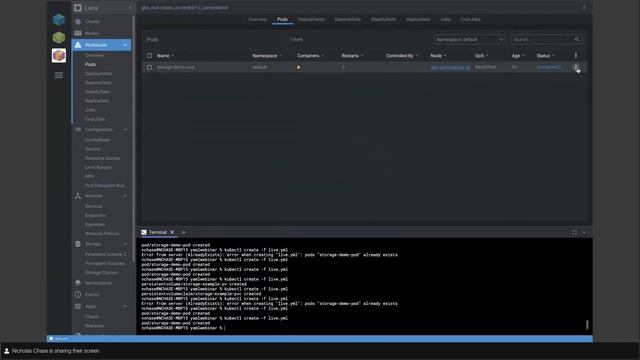Select the orange cube cluster icon
This screenshot has height=360, width=640.
[59, 56]
